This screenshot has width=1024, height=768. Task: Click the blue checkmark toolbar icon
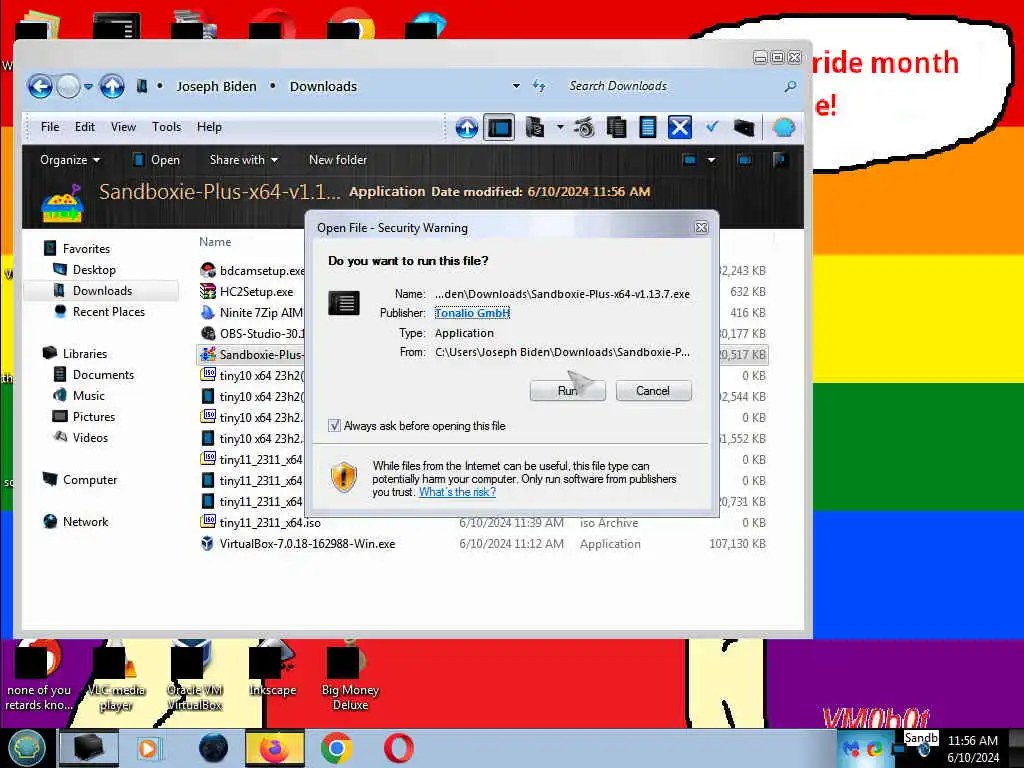pyautogui.click(x=712, y=126)
